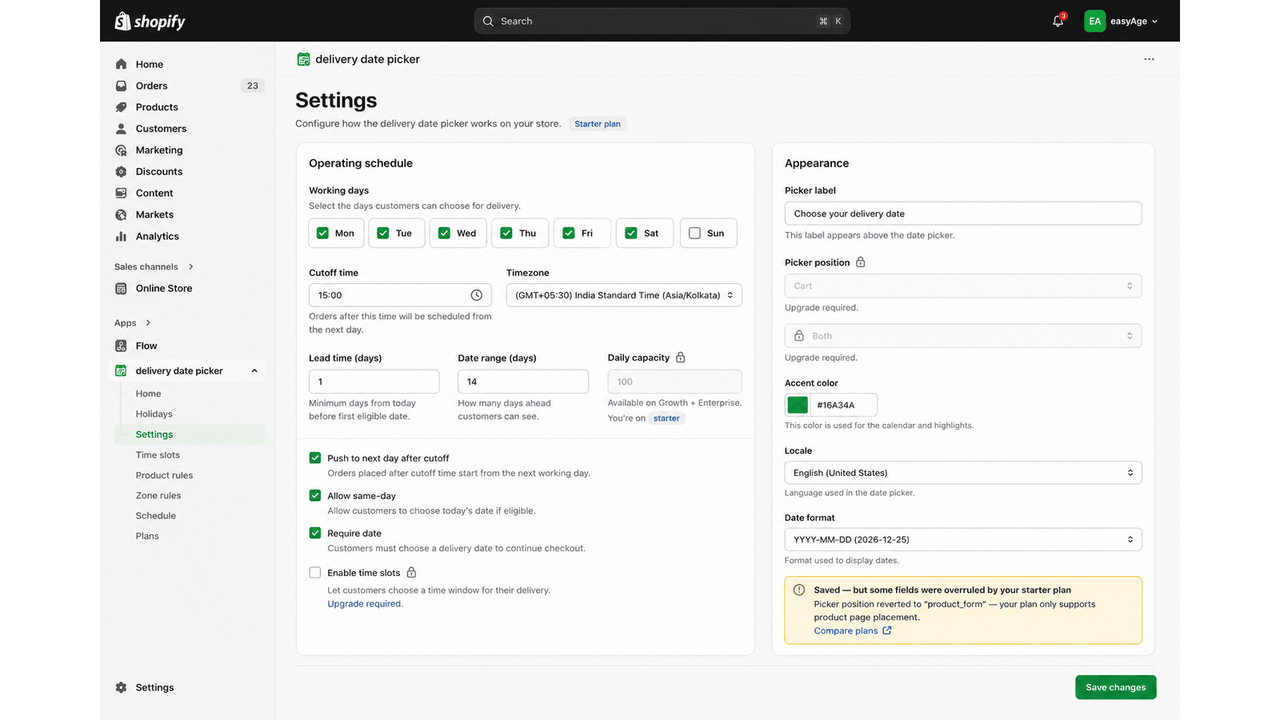The height and width of the screenshot is (720, 1280).
Task: Click the search magnifier icon
Action: coord(488,21)
